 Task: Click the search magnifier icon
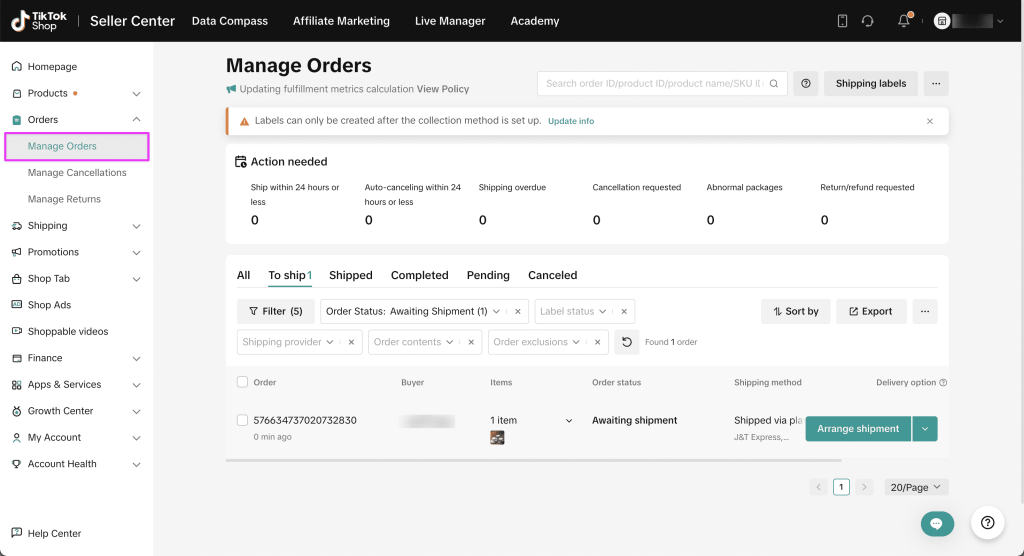click(774, 84)
